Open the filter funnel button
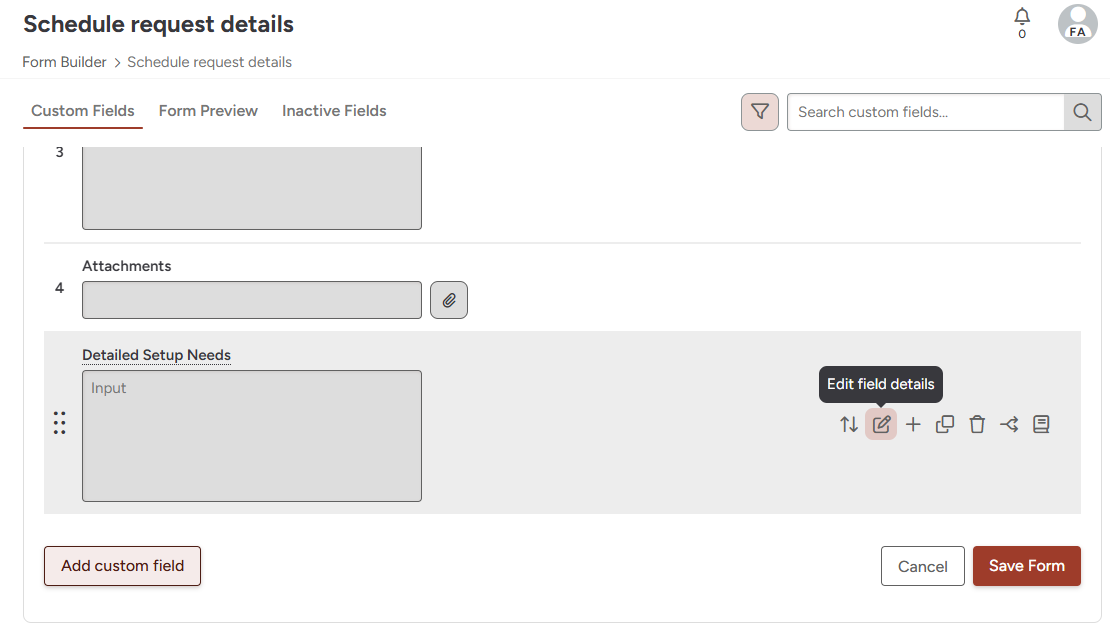 [760, 112]
